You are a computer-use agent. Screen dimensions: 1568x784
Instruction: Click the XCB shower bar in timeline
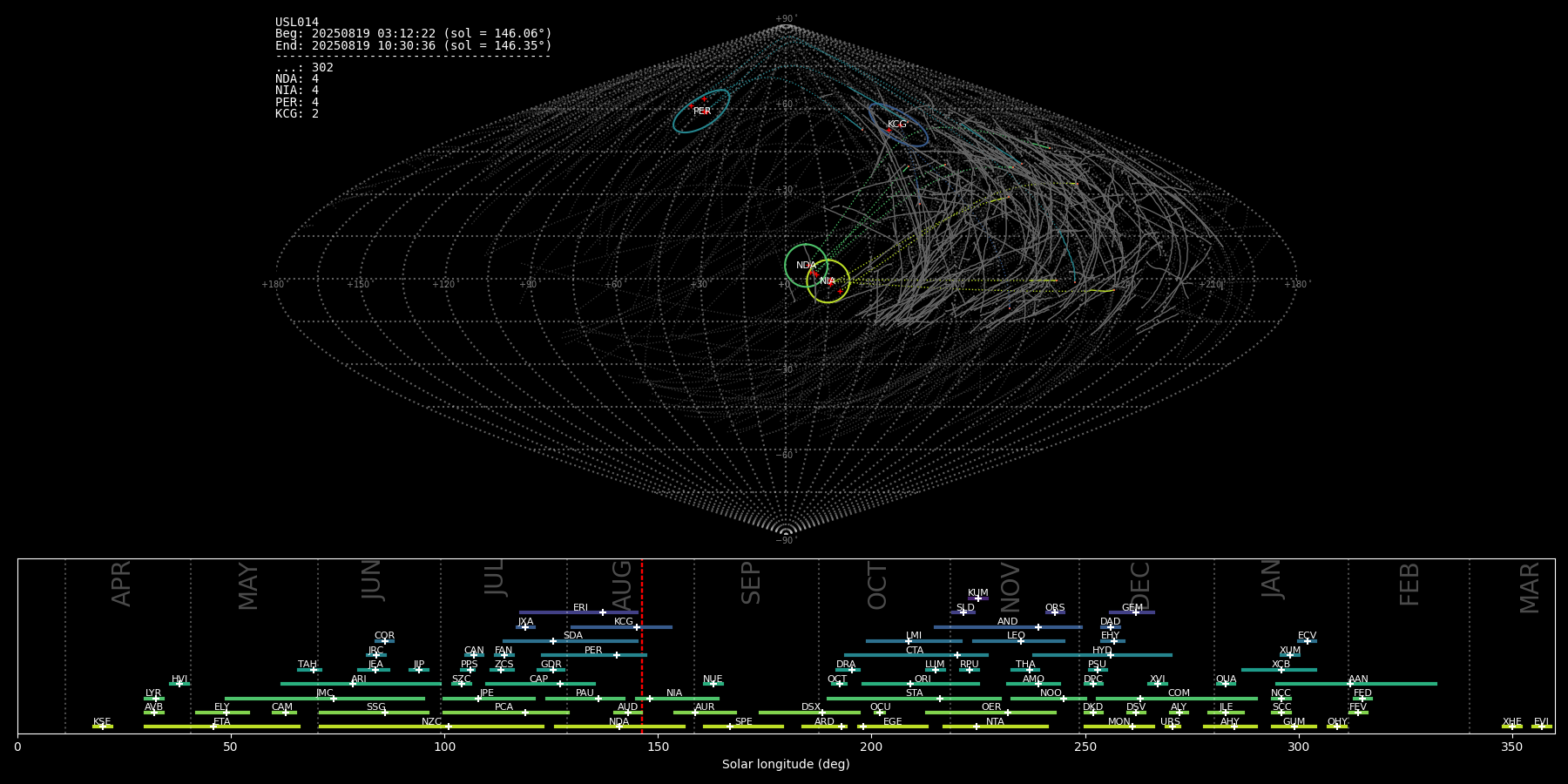click(1279, 670)
